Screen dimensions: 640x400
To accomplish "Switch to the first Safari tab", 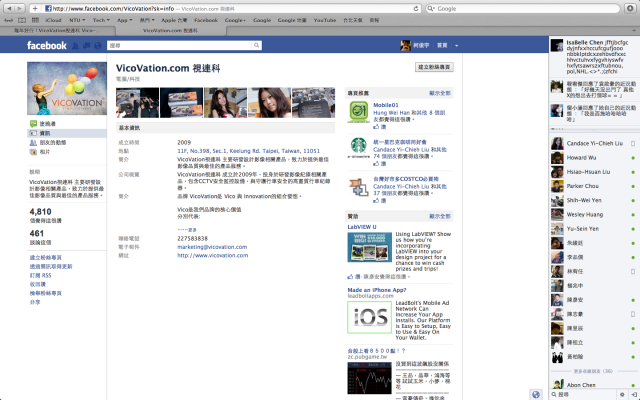I will (x=58, y=31).
